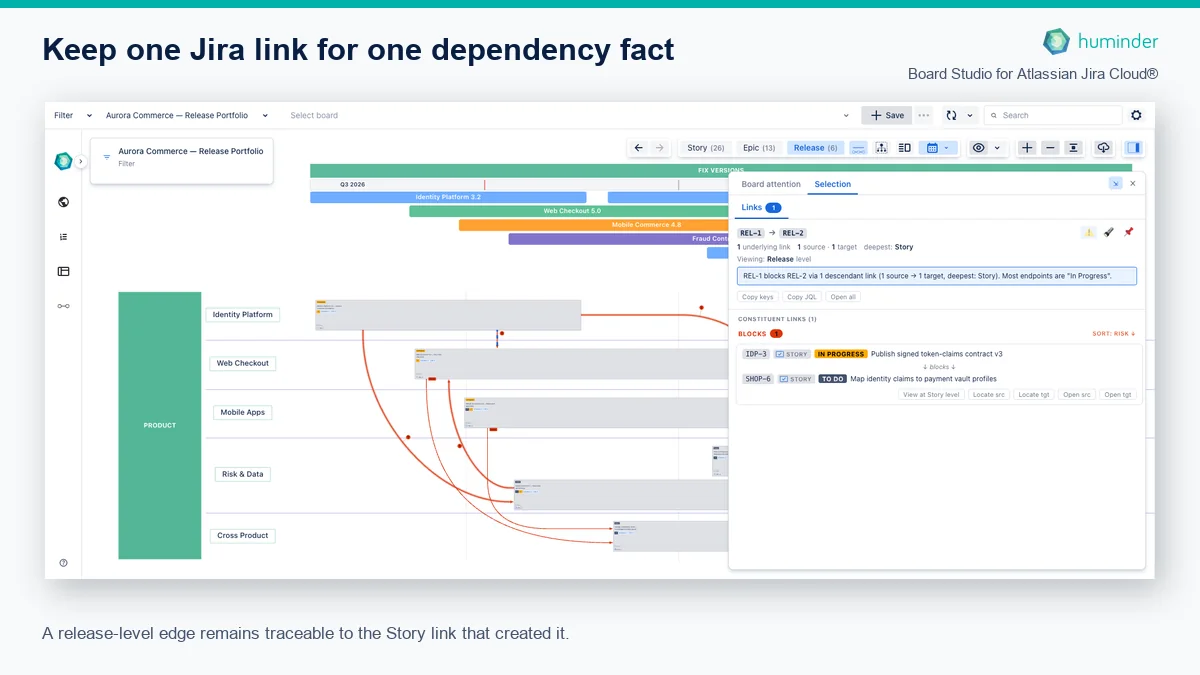Select the Identity Platform 3.2 version bar
The width and height of the screenshot is (1200, 675).
coord(448,197)
